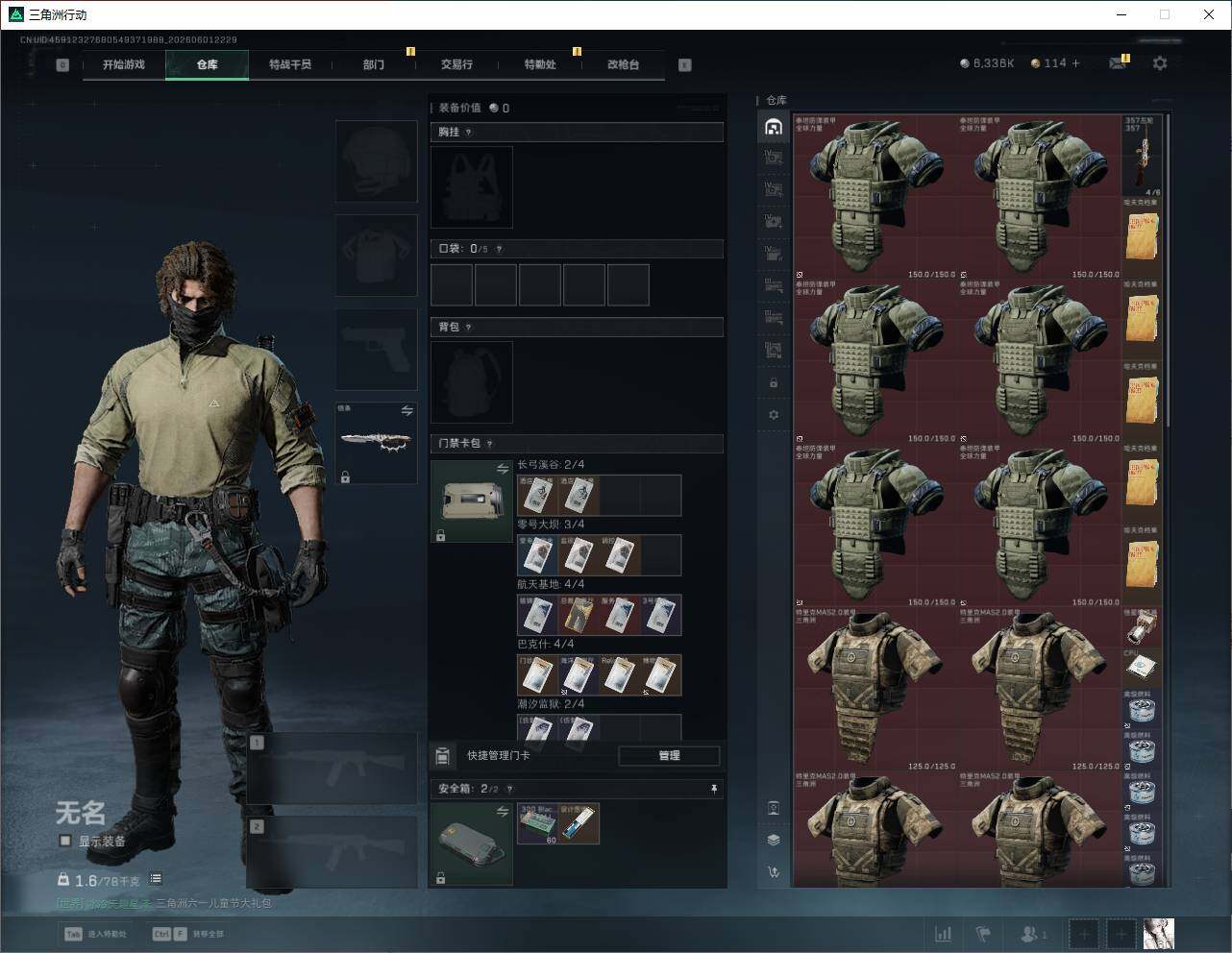Click primary weapon slot 2
Screen dimensions: 1232x953
pos(332,852)
